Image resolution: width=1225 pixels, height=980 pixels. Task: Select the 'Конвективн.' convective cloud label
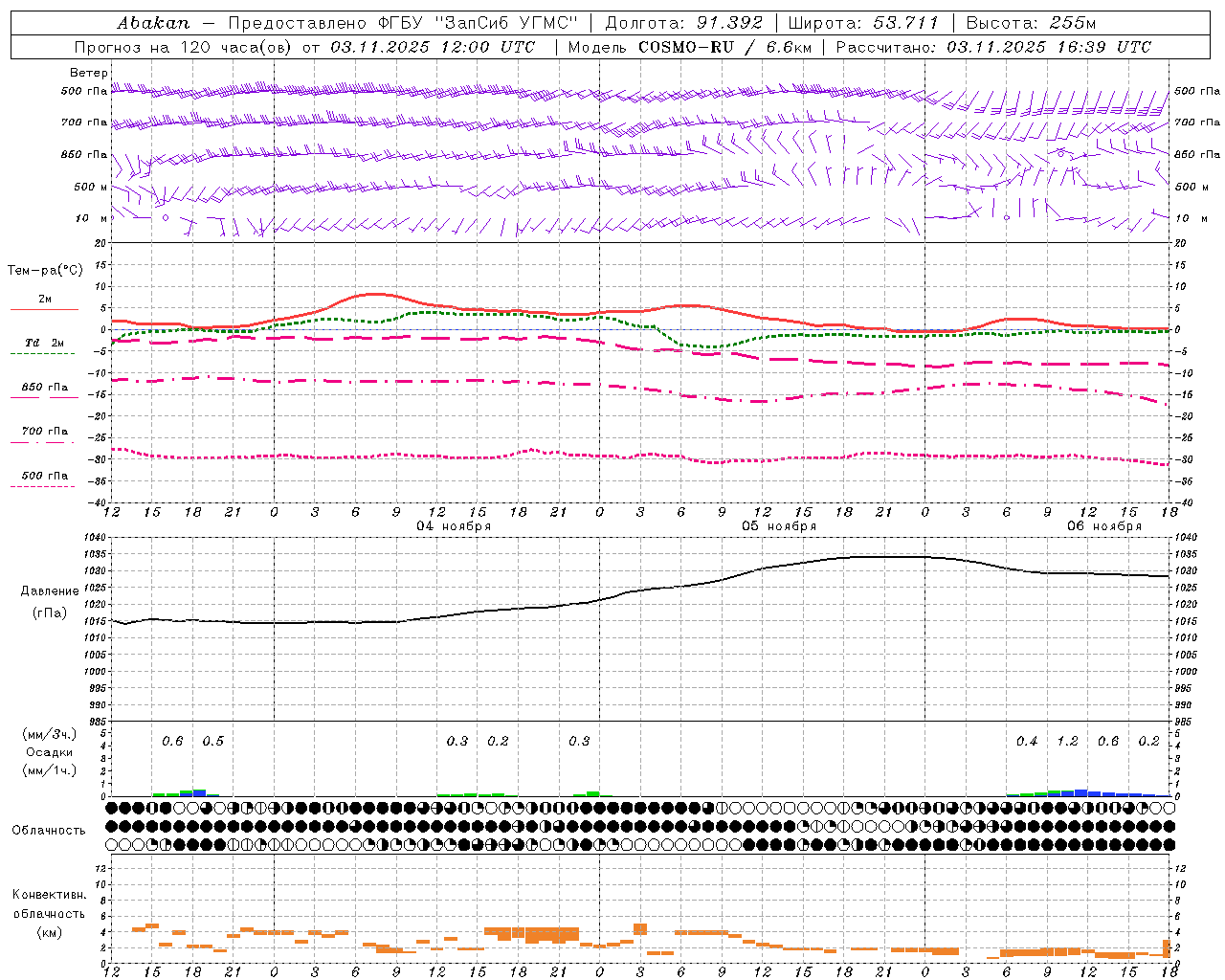[49, 895]
